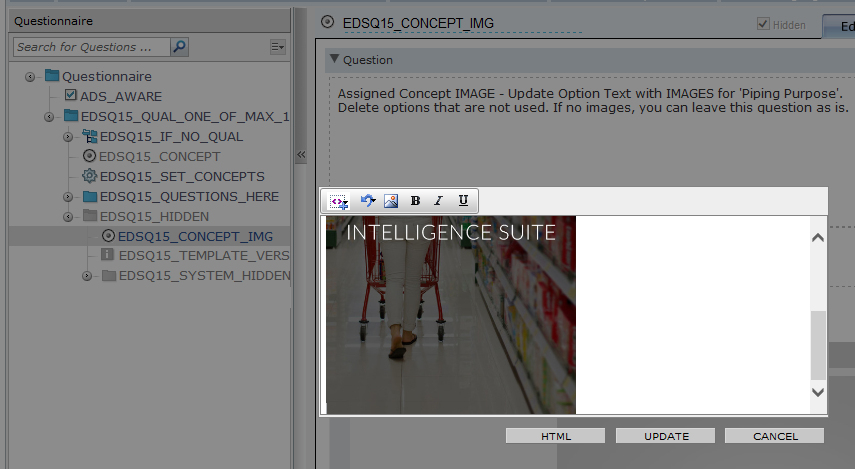Image resolution: width=855 pixels, height=469 pixels.
Task: Open the insert piping code dropdown
Action: pyautogui.click(x=339, y=202)
